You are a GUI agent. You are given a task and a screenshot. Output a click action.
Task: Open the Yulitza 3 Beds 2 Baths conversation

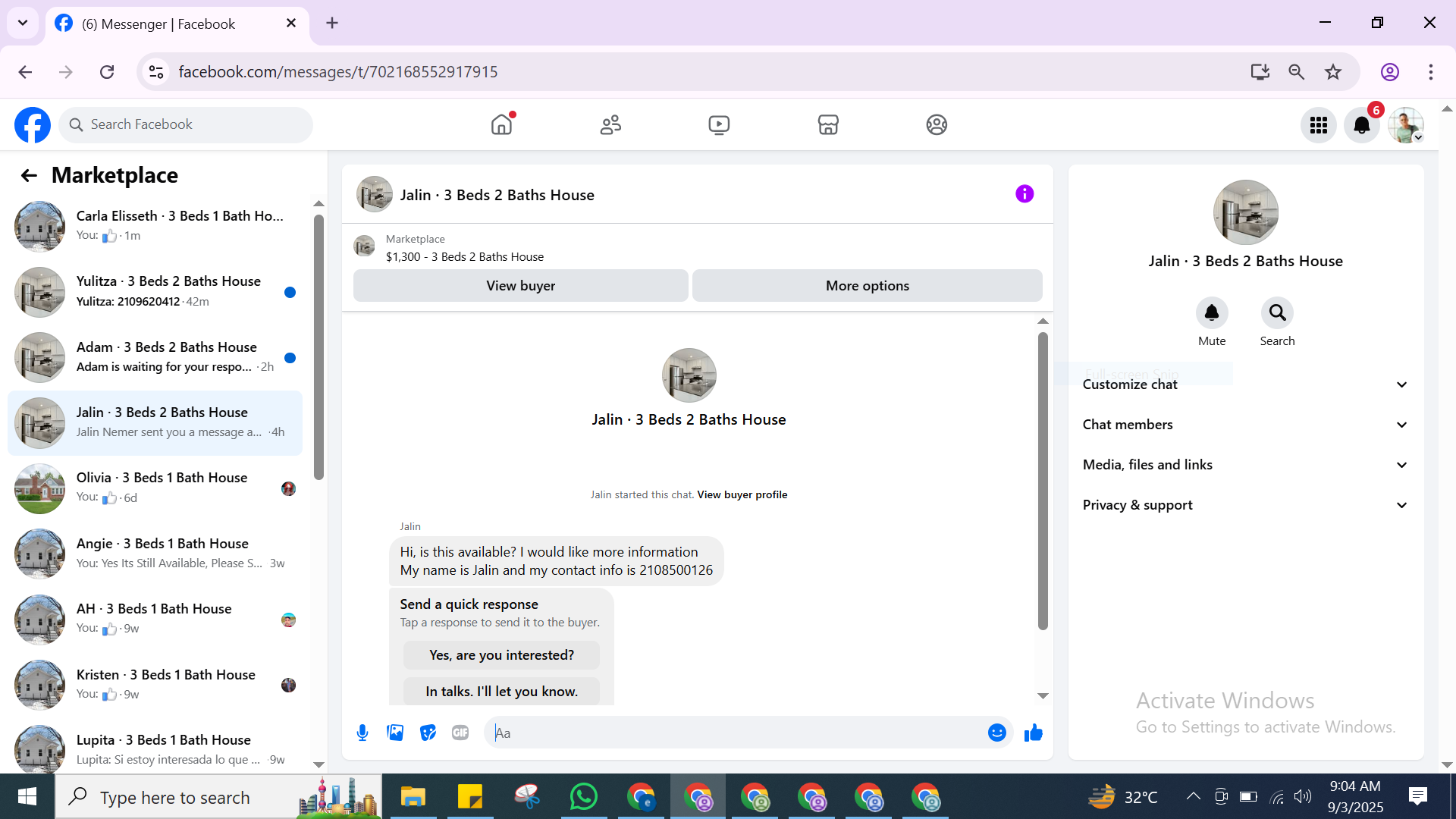coord(155,292)
